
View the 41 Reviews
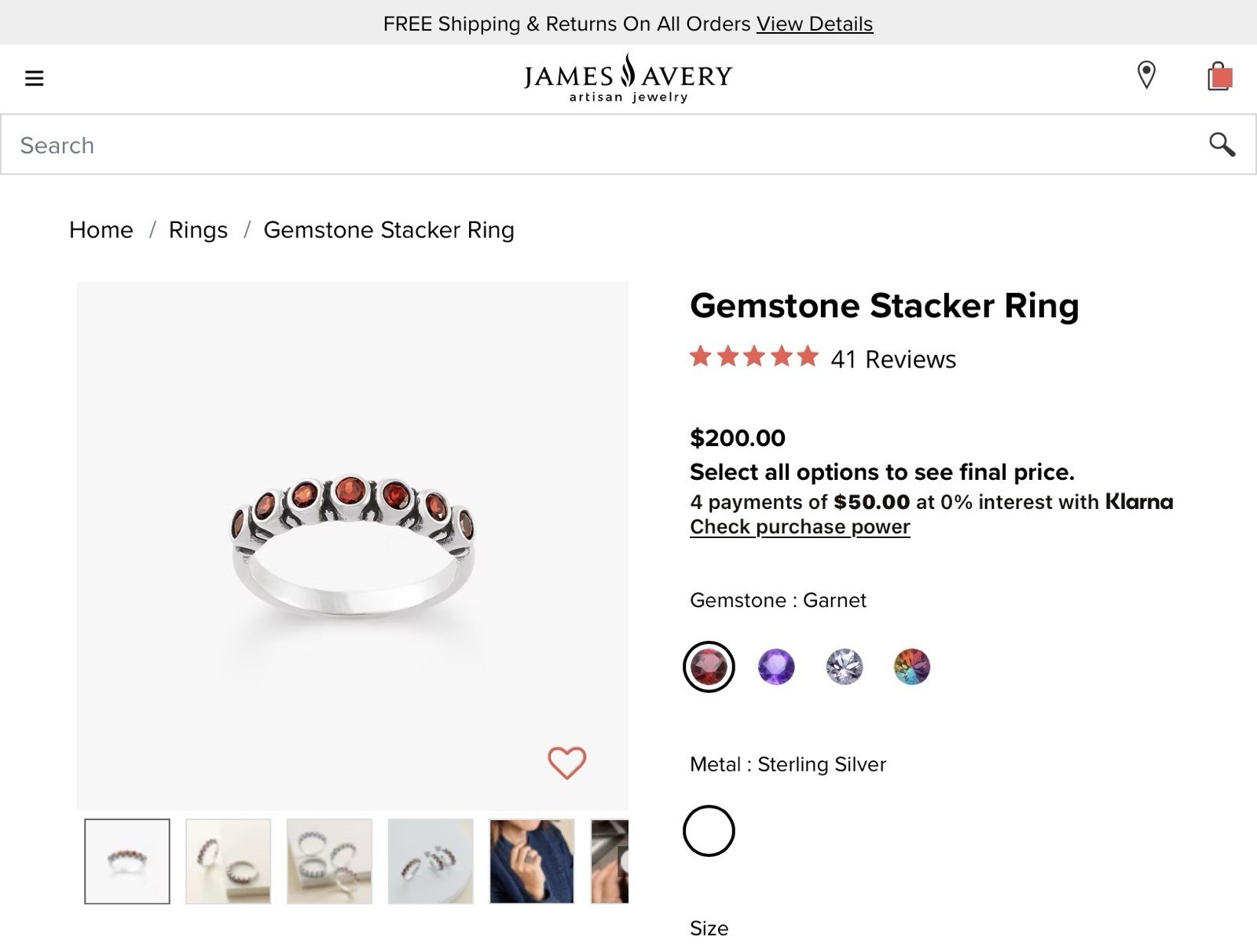pyautogui.click(x=893, y=360)
